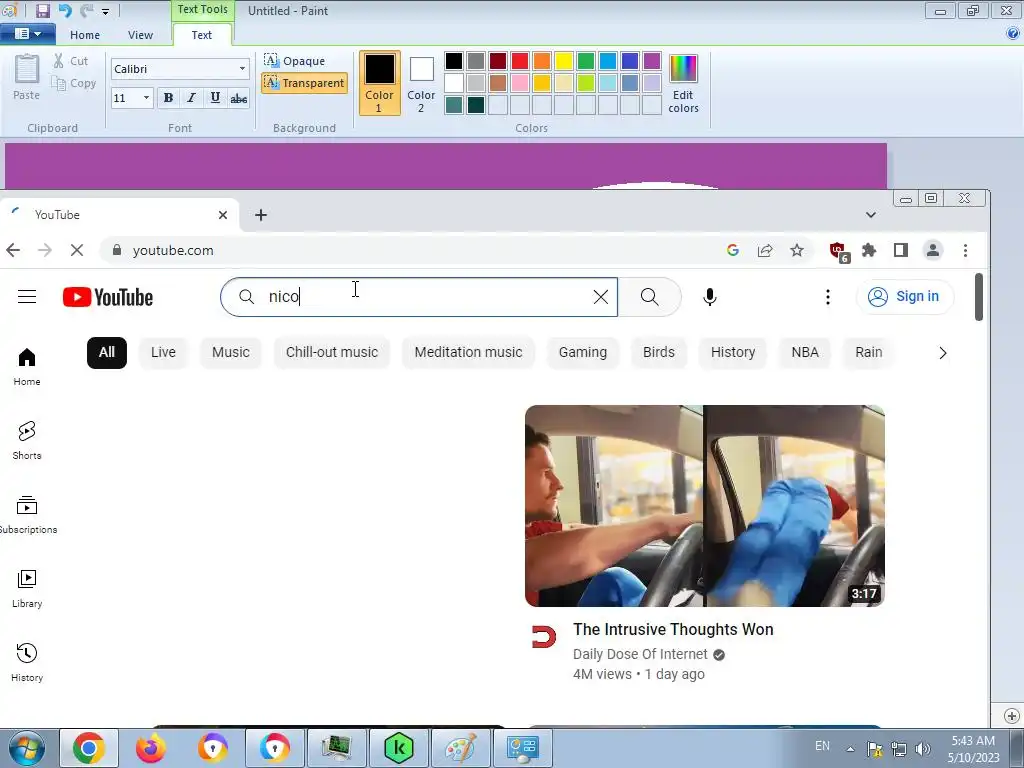Undo last action in Paint
The width and height of the screenshot is (1024, 768).
65,10
